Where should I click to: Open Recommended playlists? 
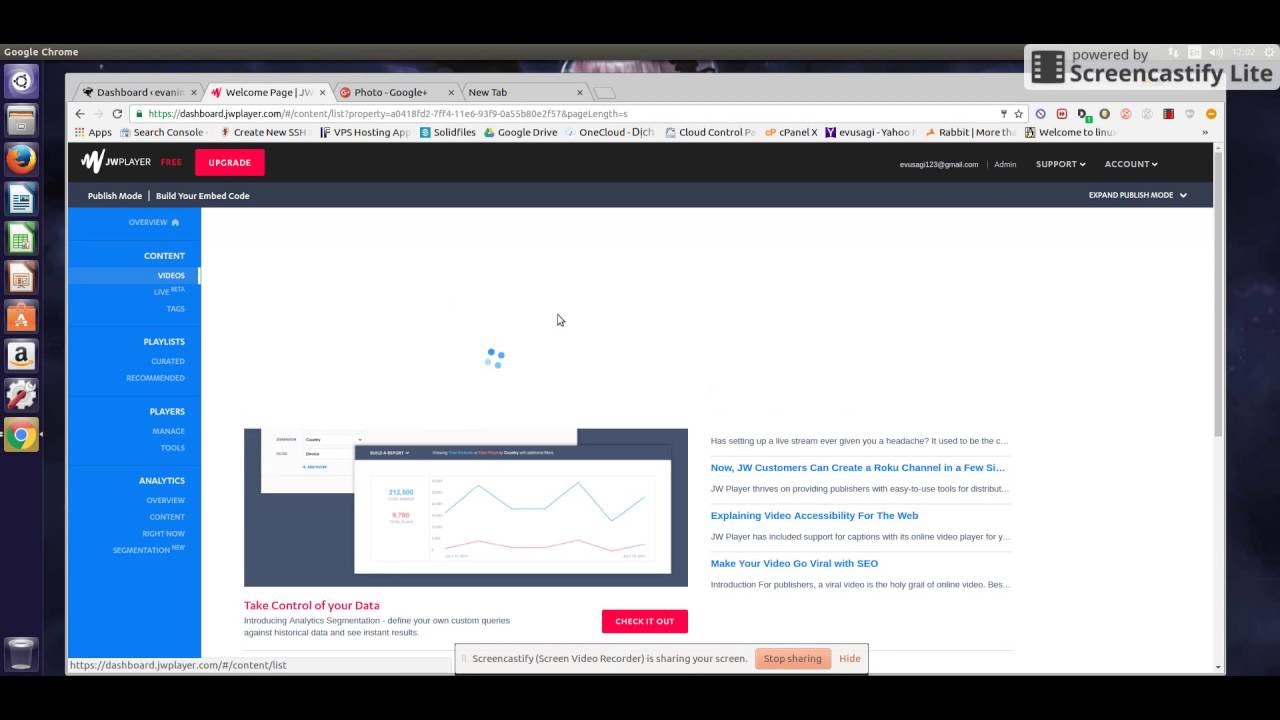point(155,378)
